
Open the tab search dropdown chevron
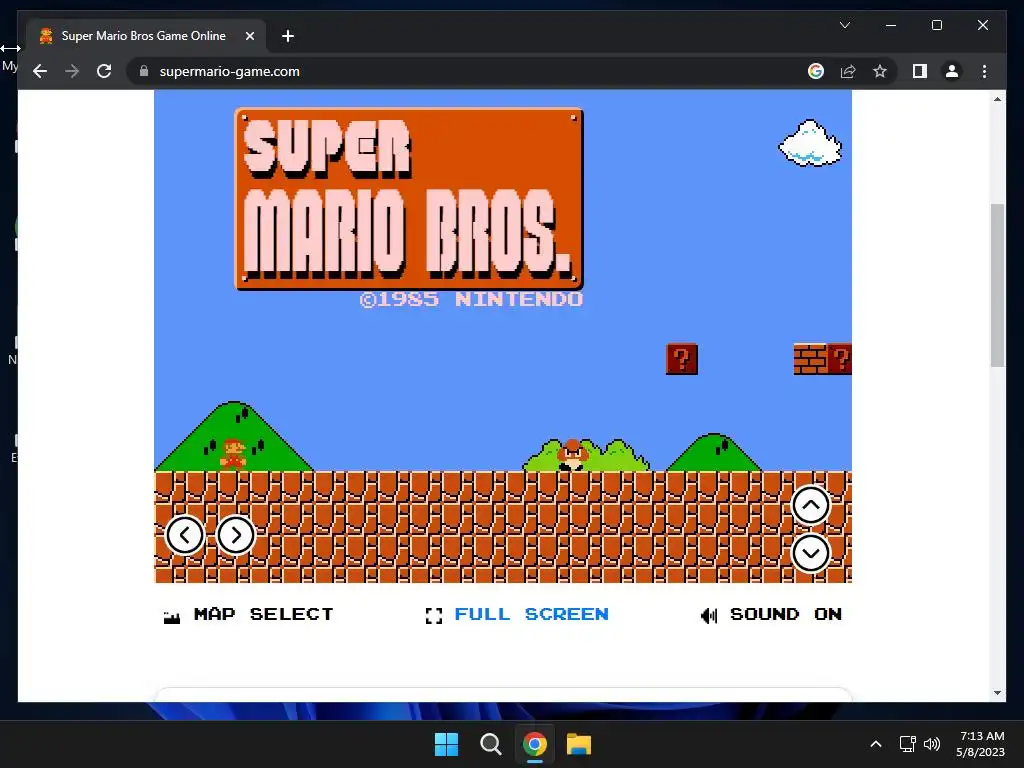(844, 25)
